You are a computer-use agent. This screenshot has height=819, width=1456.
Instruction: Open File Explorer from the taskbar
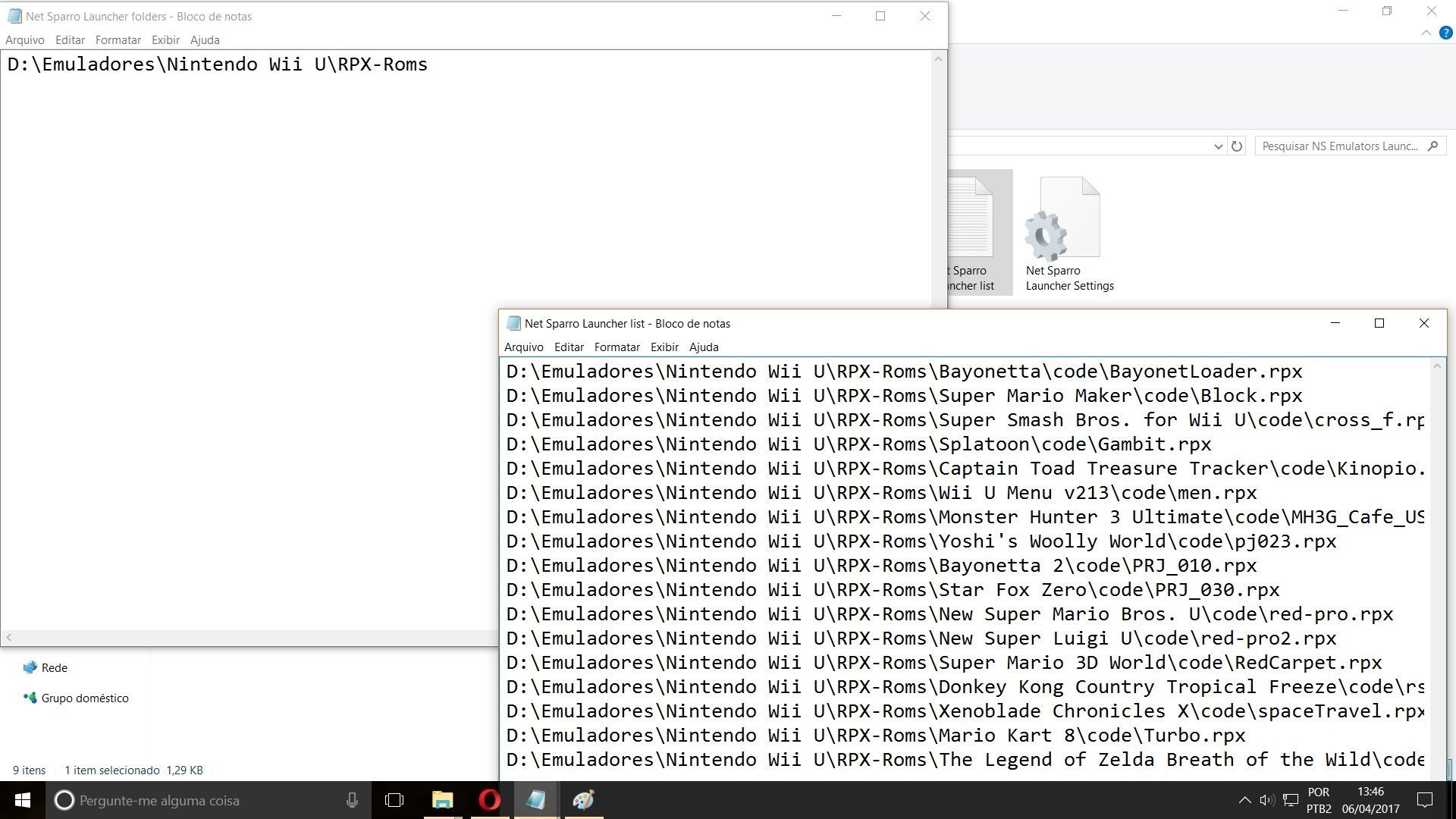coord(442,800)
